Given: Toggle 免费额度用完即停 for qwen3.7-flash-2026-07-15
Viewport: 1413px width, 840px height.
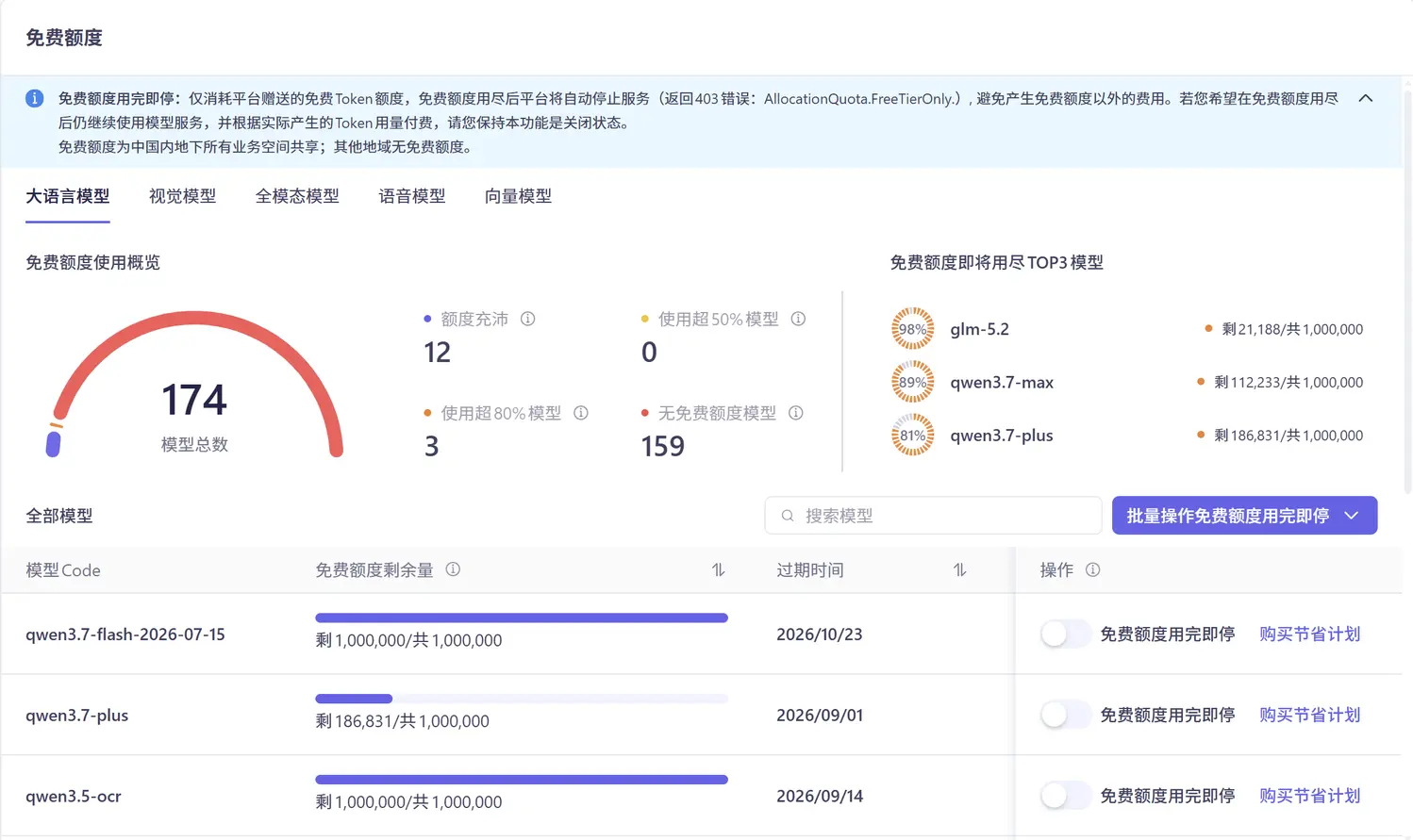Looking at the screenshot, I should coord(1066,634).
